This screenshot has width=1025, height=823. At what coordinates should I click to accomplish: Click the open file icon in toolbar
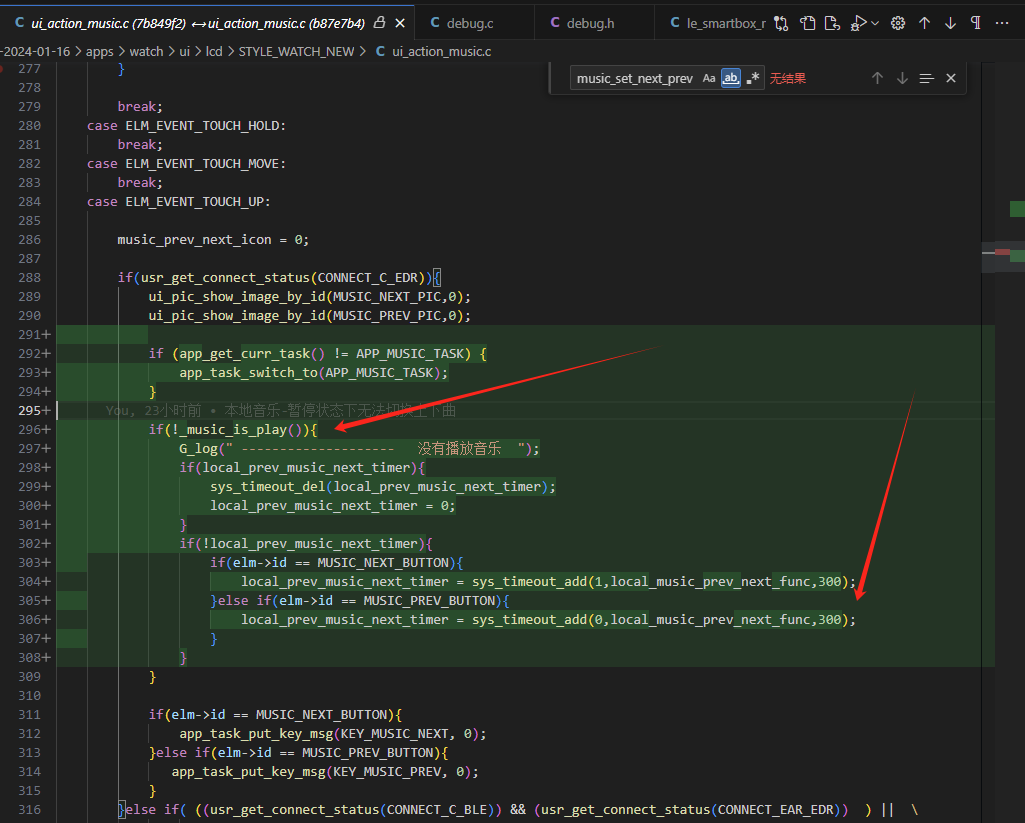coord(808,24)
